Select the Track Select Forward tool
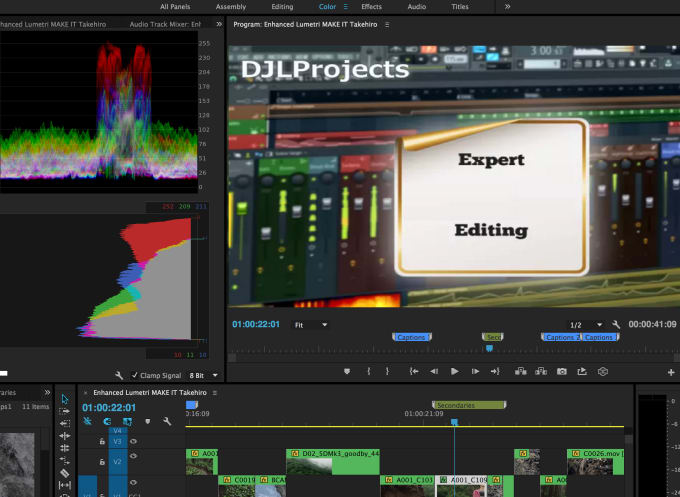This screenshot has width=680, height=497. tap(65, 411)
